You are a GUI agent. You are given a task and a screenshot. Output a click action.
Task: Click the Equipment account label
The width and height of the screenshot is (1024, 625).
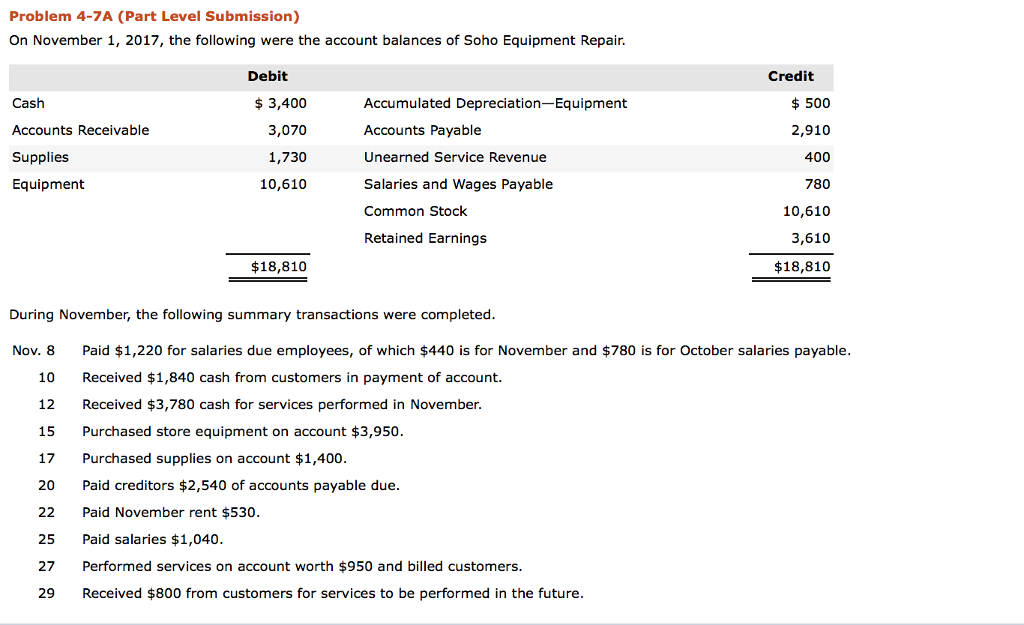pos(48,184)
